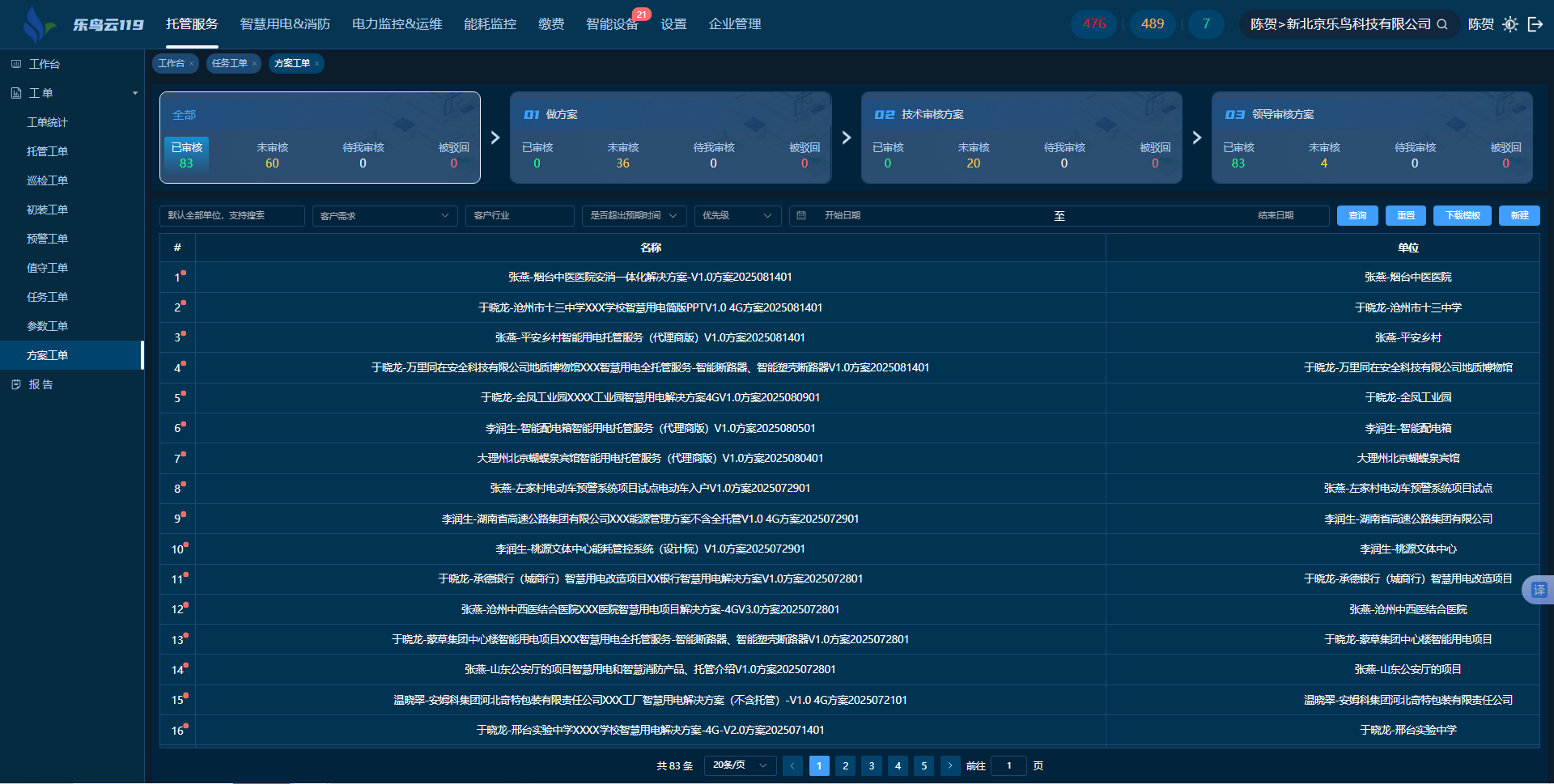The image size is (1554, 784).
Task: Go to next page arrow
Action: point(950,765)
